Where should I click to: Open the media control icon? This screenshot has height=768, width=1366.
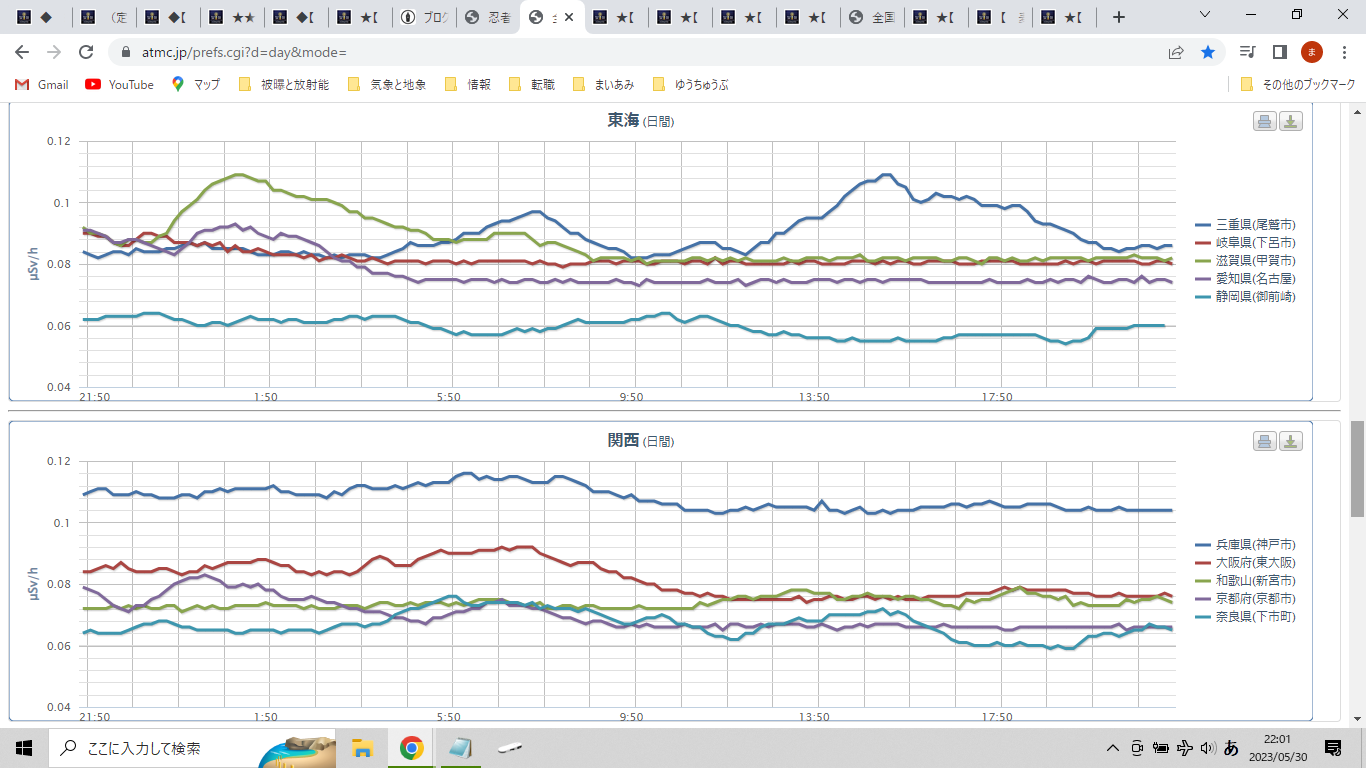click(x=1247, y=52)
